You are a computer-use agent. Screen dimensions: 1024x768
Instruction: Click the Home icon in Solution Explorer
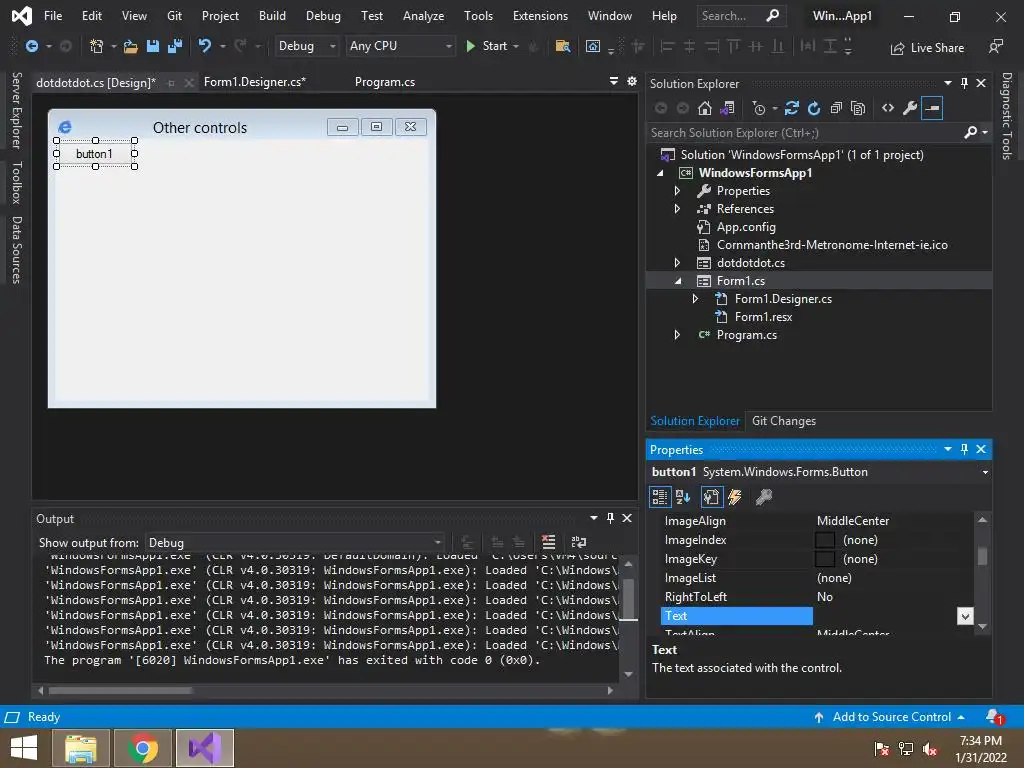coord(705,108)
